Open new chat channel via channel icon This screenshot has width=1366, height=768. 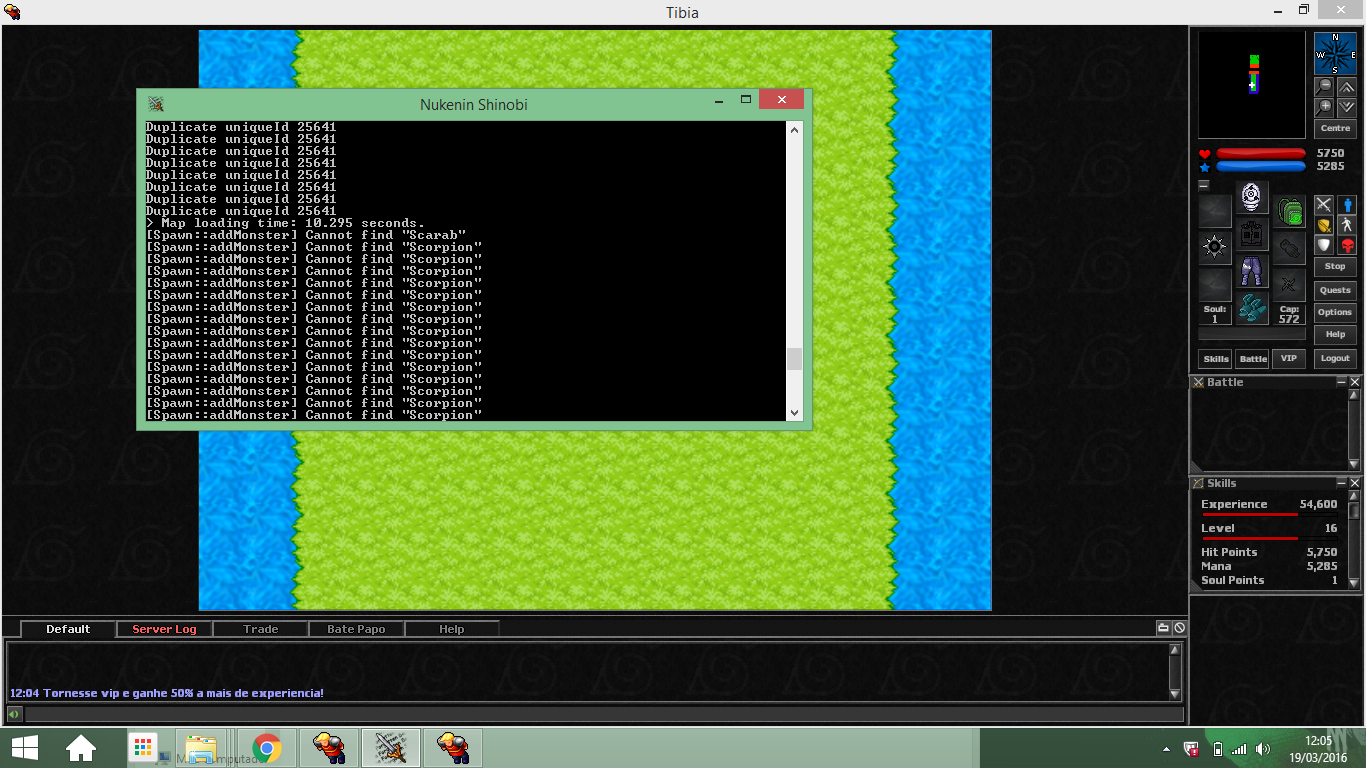[x=1164, y=628]
